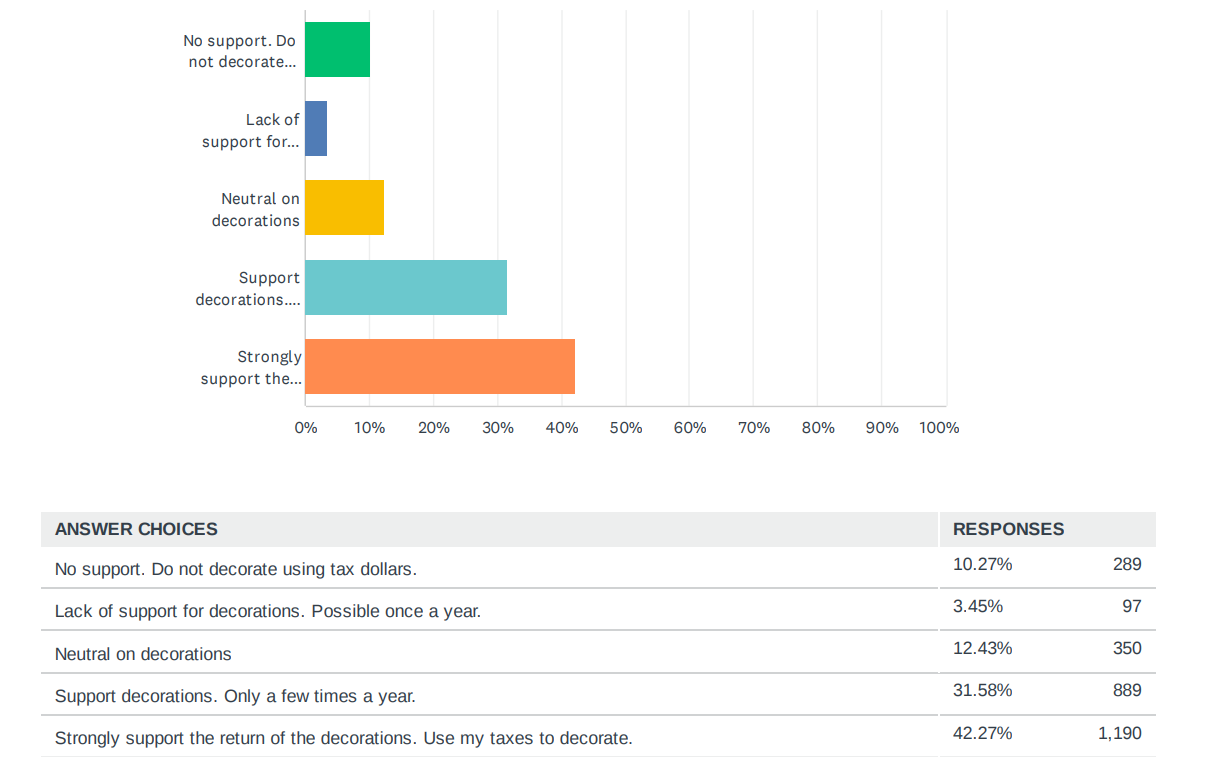Select the 'No support. Do not decorate' table row
This screenshot has width=1206, height=757.
236,569
